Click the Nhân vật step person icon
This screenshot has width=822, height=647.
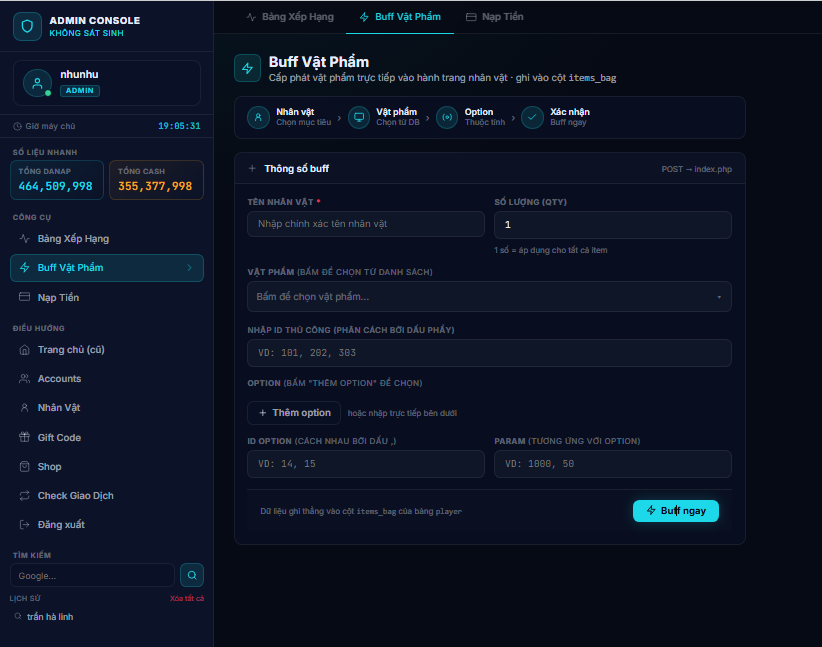click(x=258, y=117)
